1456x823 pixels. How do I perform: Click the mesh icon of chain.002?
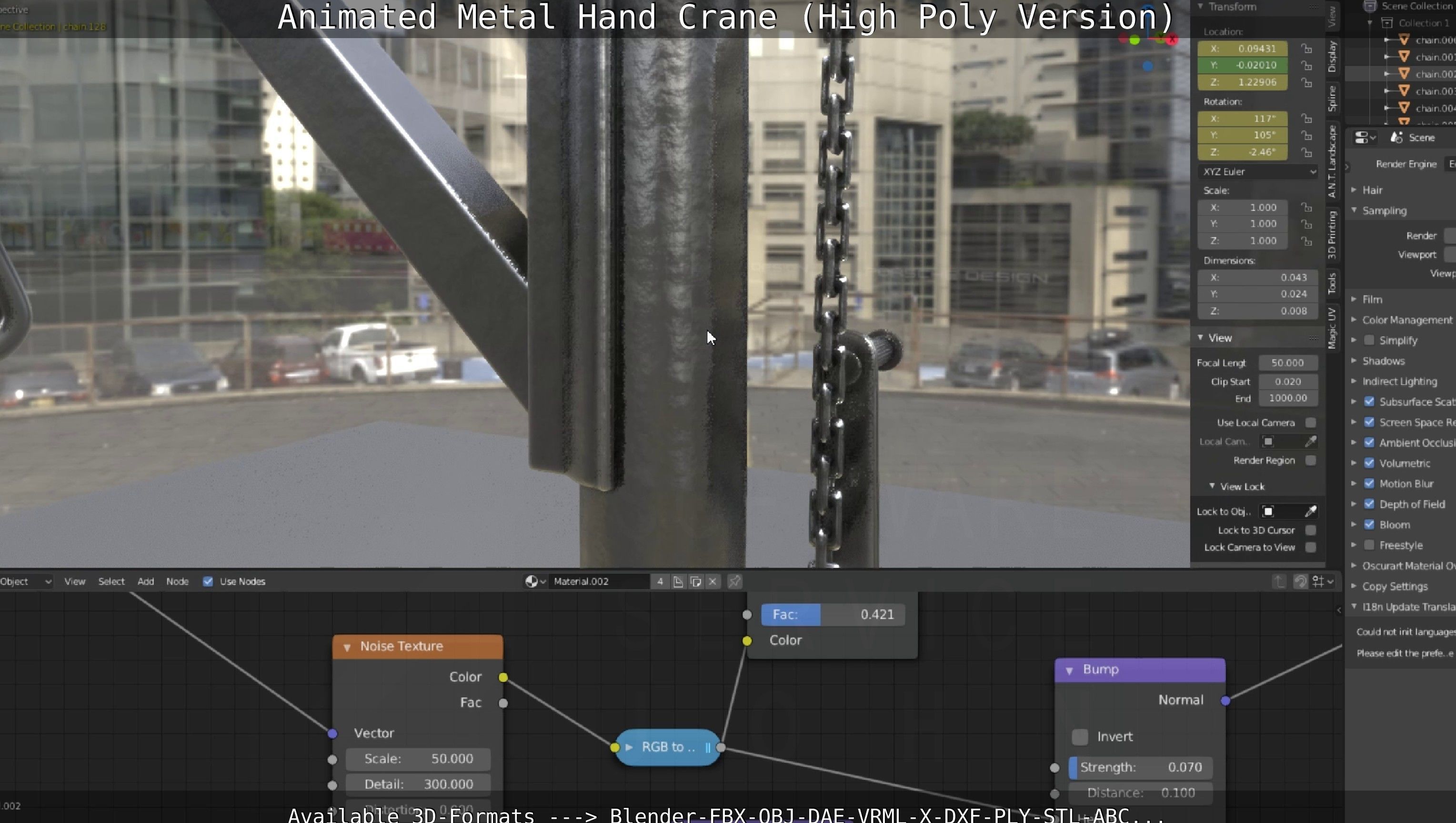click(x=1404, y=73)
